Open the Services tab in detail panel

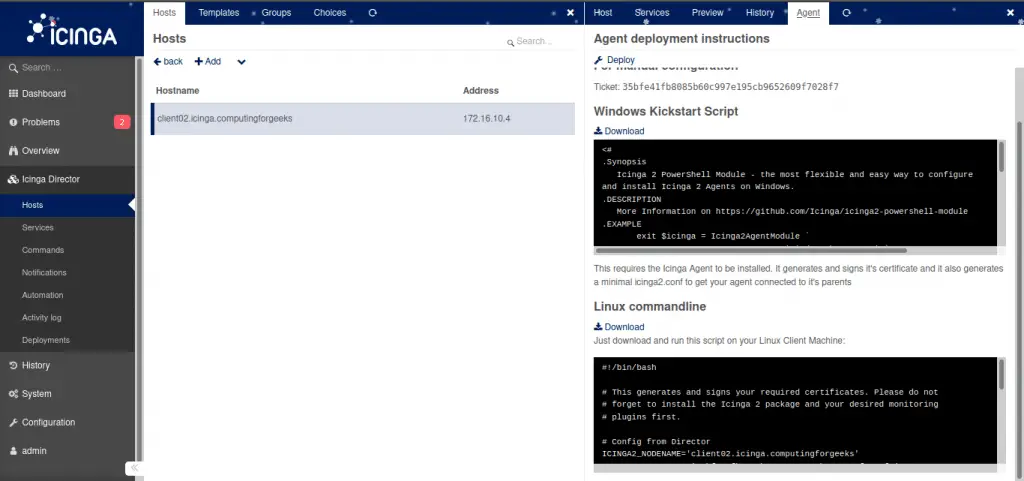tap(652, 13)
